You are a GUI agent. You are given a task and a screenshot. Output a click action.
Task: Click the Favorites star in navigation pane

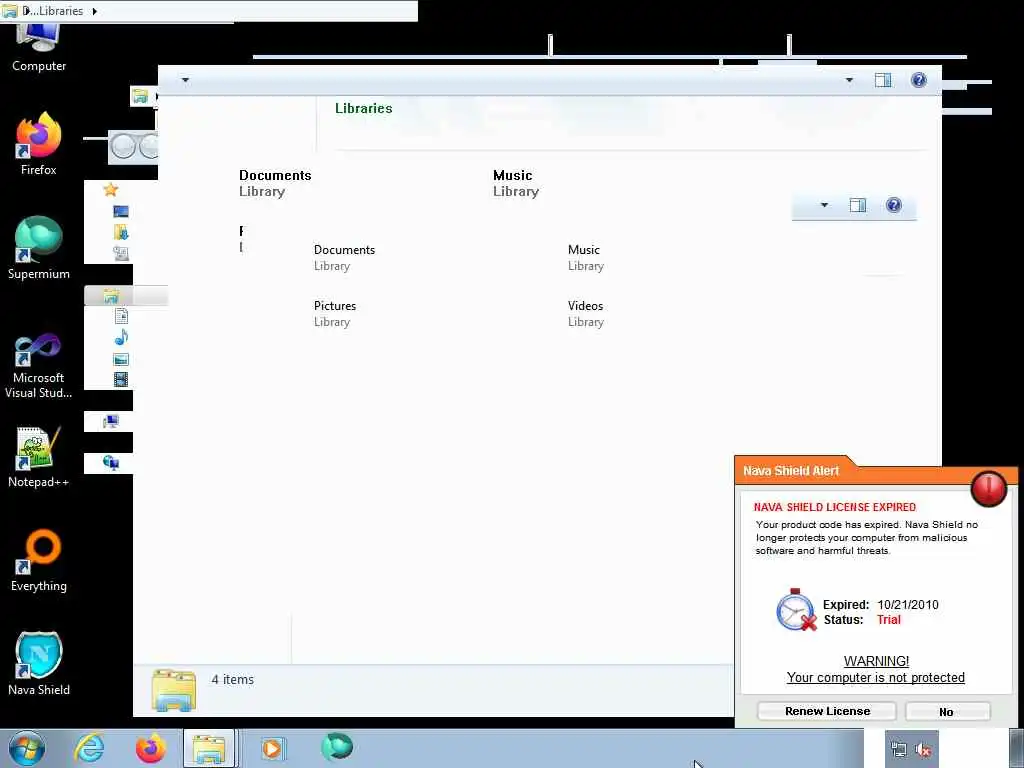coord(110,190)
